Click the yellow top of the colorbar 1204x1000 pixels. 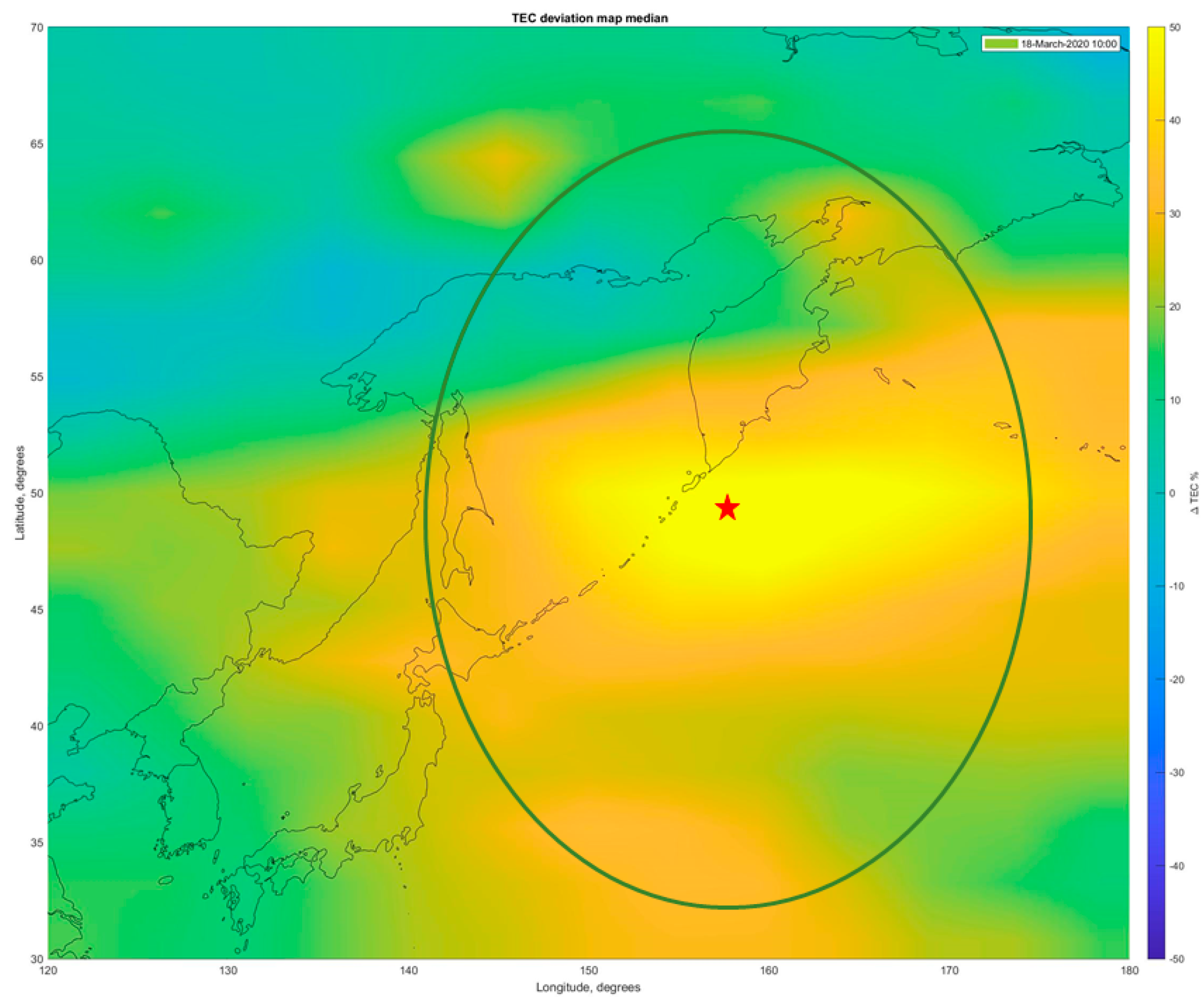point(1155,34)
